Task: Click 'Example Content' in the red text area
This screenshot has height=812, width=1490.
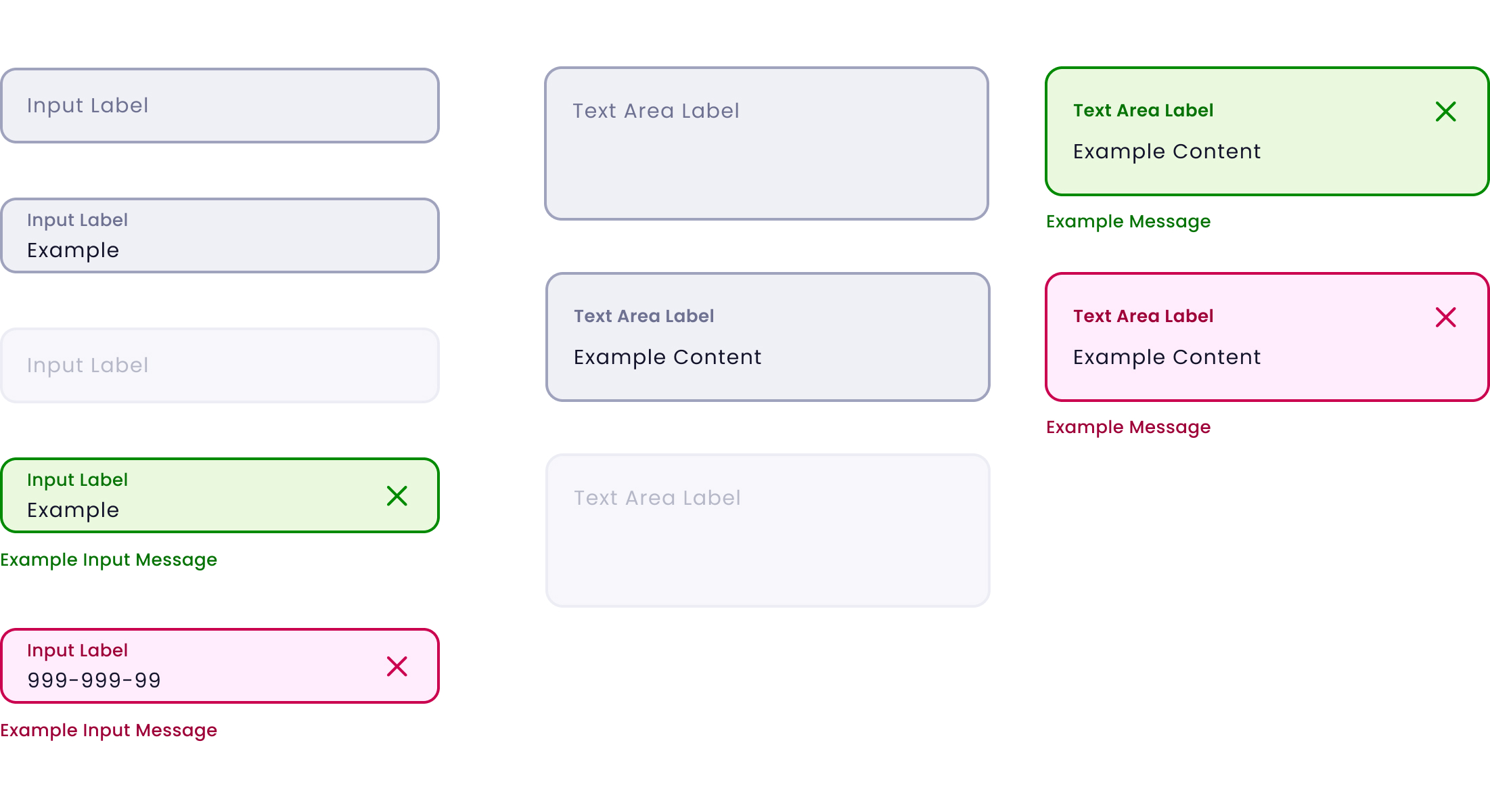Action: [x=1167, y=357]
